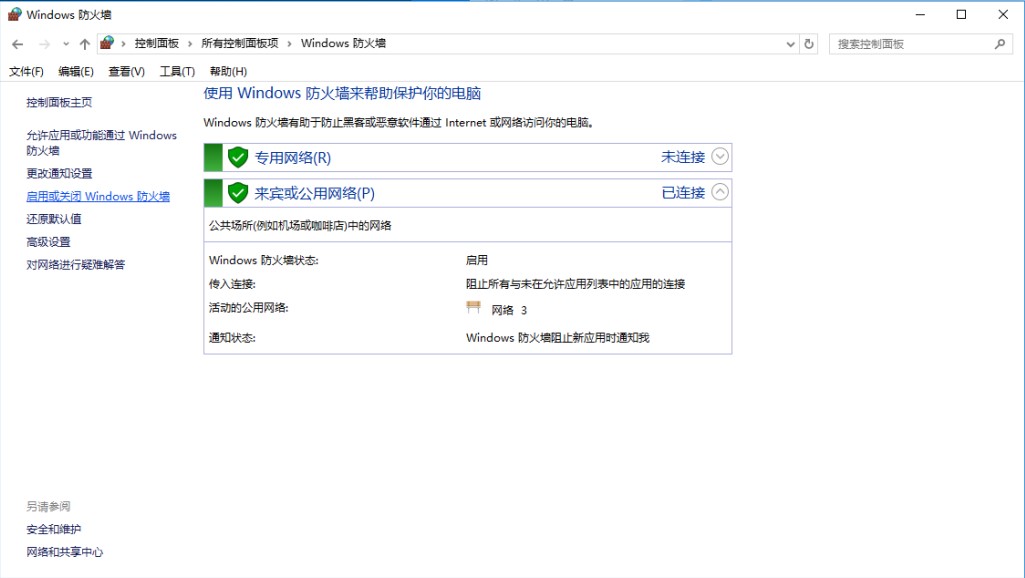Click the back navigation arrow
The height and width of the screenshot is (578, 1025).
pos(18,44)
